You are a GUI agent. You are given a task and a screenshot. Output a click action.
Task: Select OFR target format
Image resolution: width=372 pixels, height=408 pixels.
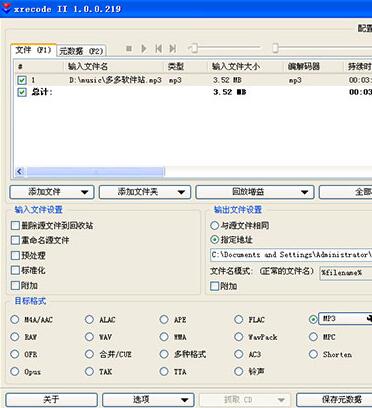[15, 354]
